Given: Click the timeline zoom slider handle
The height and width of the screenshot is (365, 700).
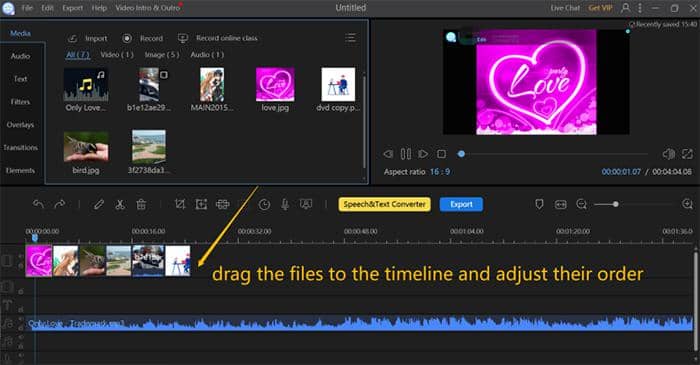Looking at the screenshot, I should (616, 204).
